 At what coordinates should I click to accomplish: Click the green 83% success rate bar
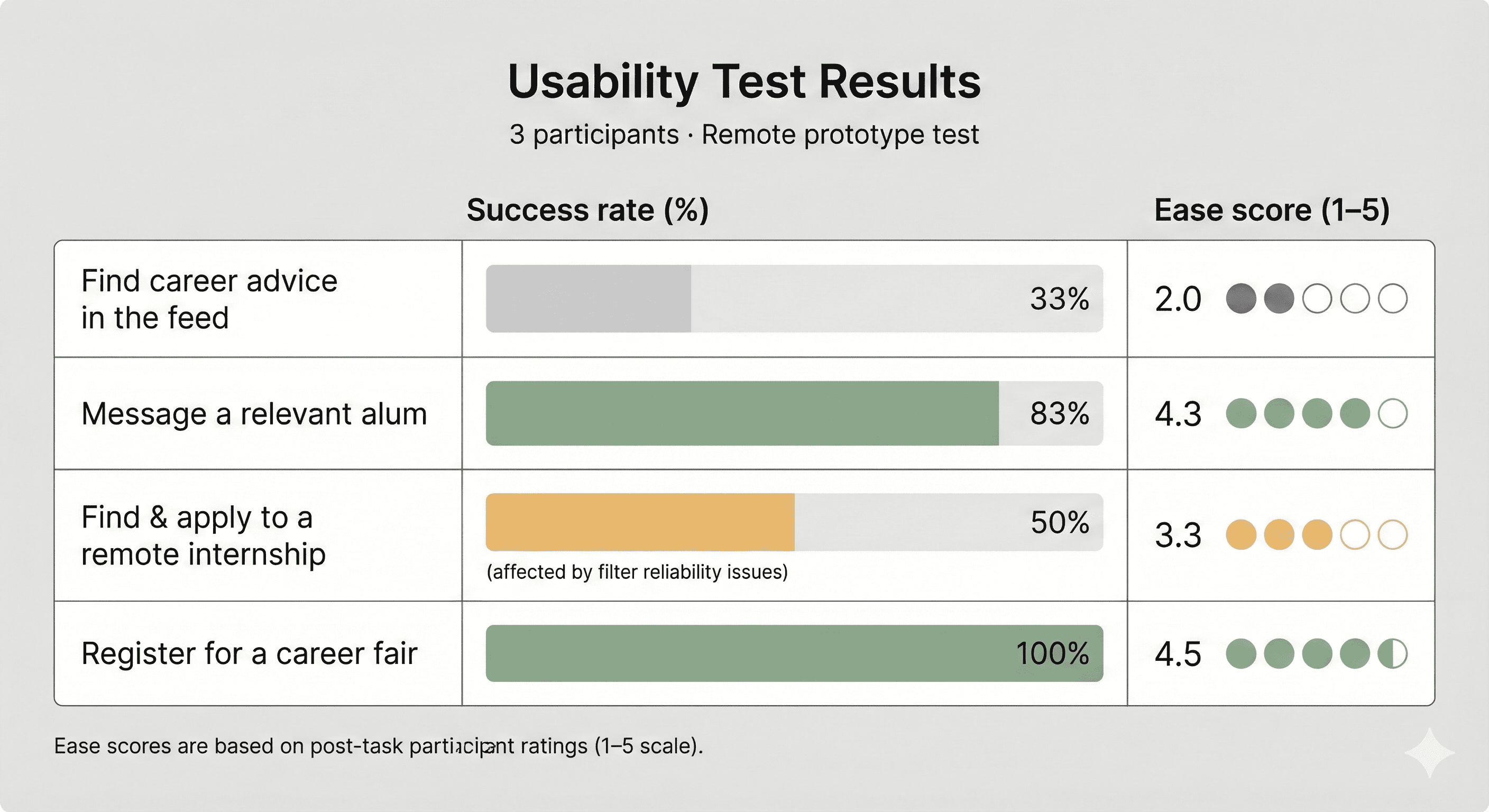click(742, 414)
